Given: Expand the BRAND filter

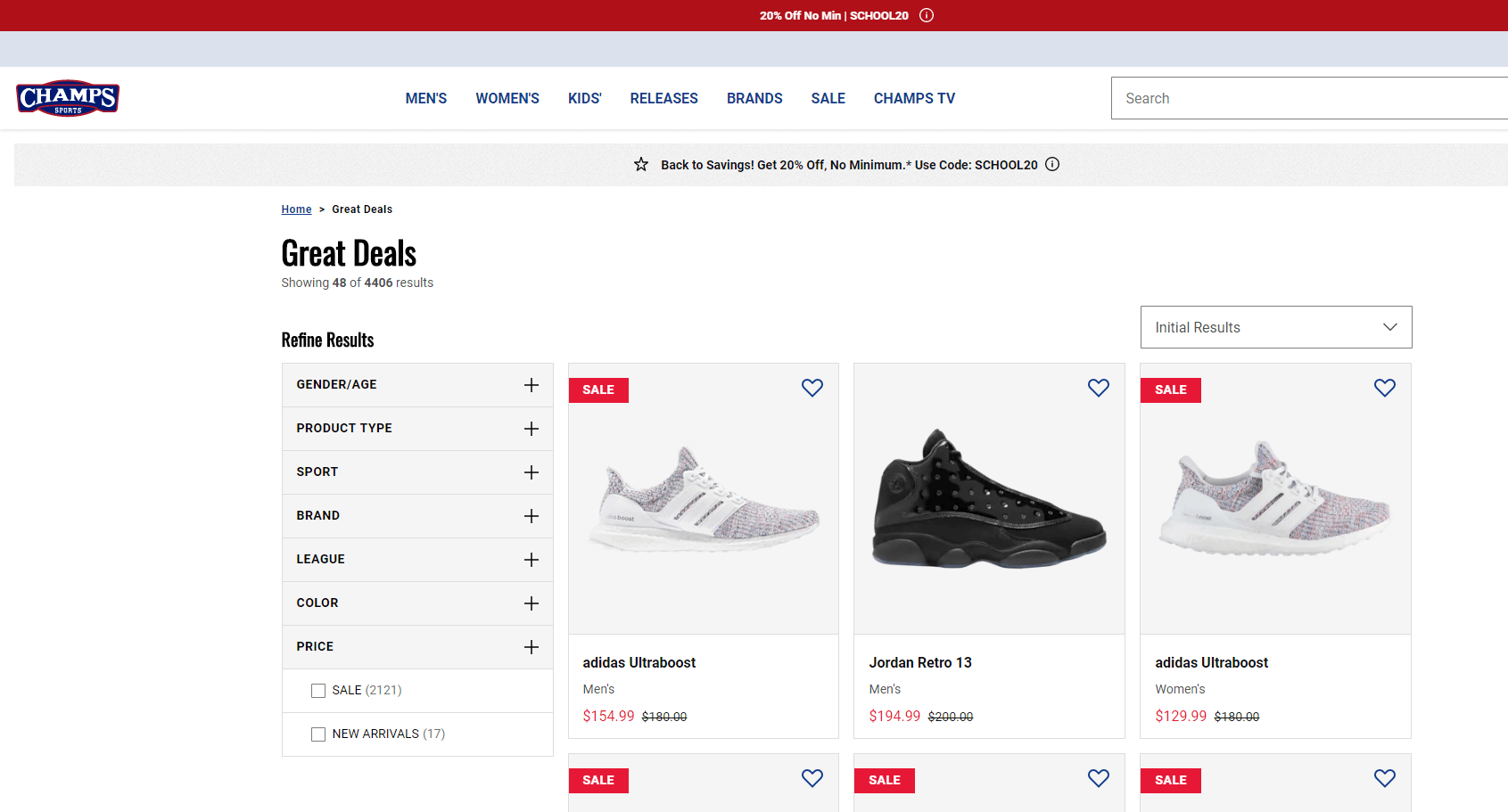Looking at the screenshot, I should coord(417,516).
